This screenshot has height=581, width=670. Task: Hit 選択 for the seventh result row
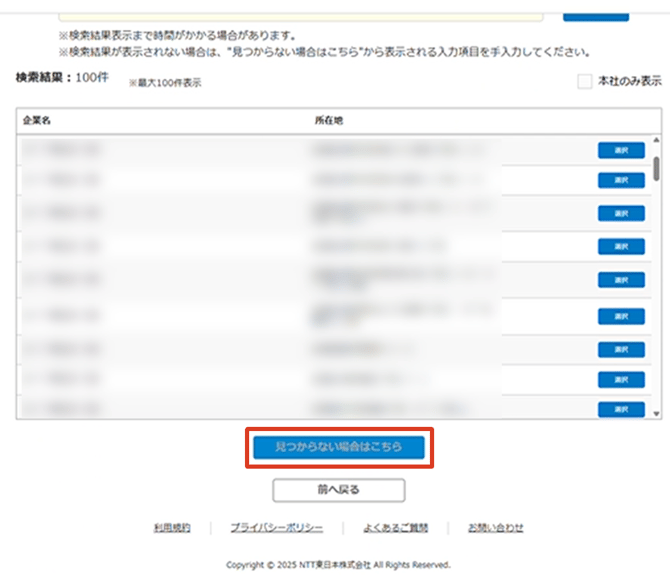point(621,349)
